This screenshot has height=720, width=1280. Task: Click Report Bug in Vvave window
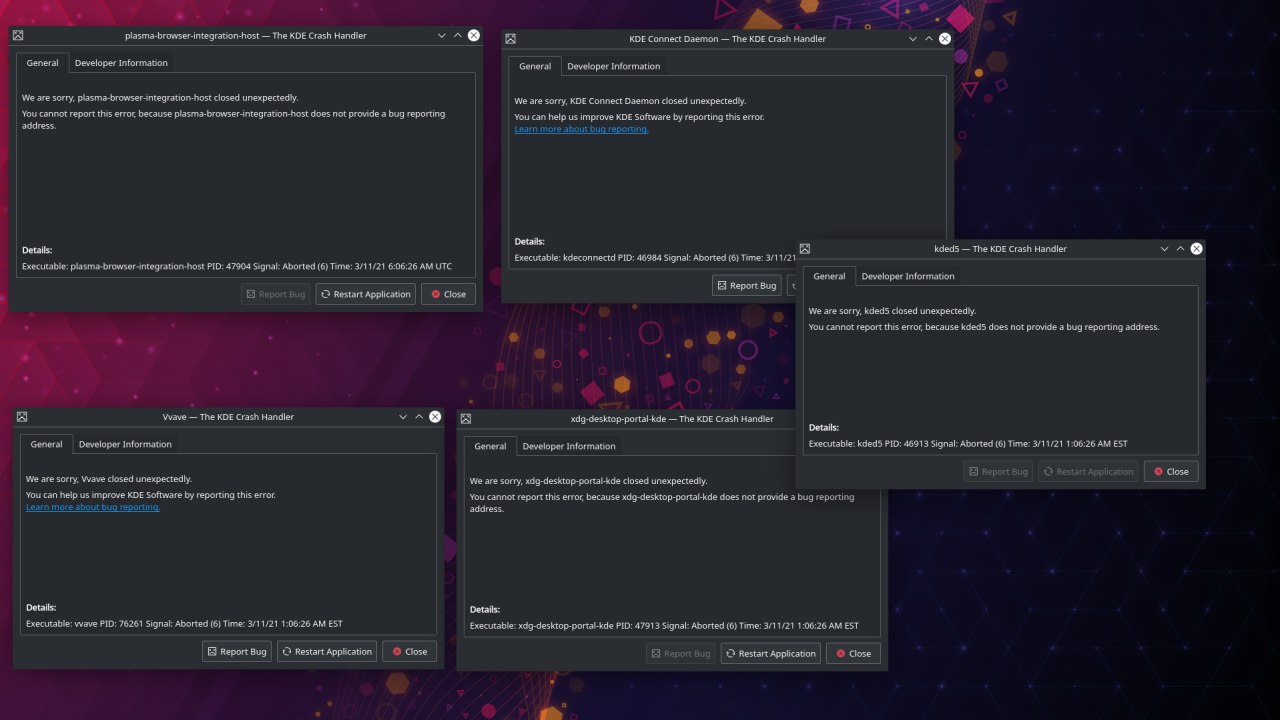[x=237, y=651]
